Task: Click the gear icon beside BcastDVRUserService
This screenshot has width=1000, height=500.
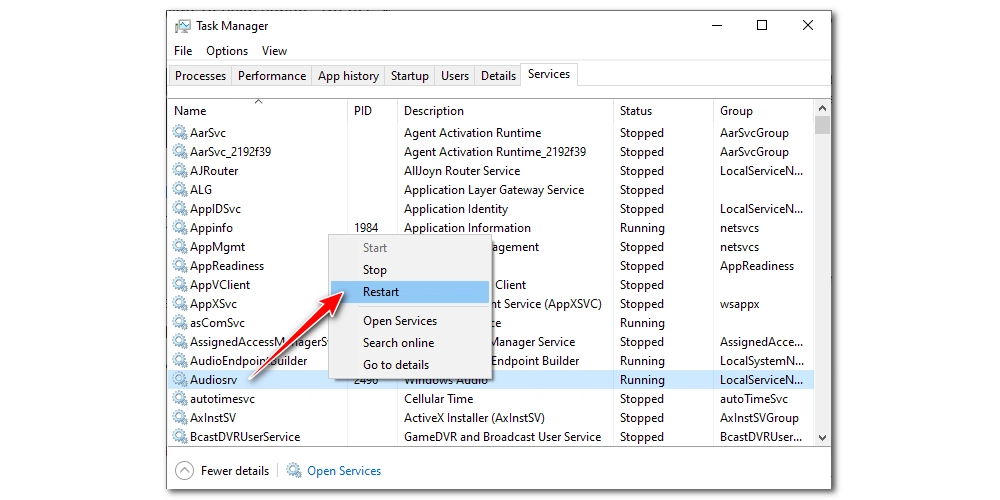Action: pos(180,437)
